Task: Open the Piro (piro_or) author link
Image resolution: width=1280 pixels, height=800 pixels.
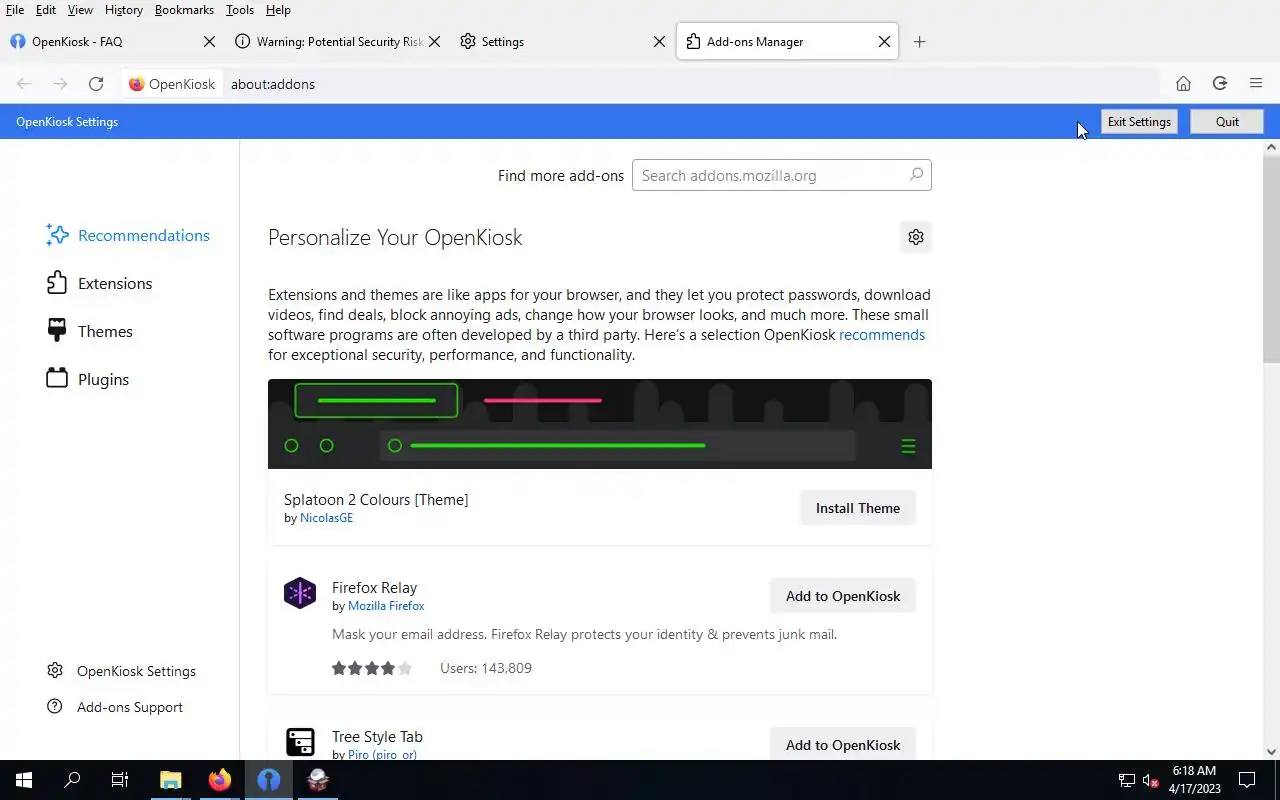Action: [x=382, y=755]
